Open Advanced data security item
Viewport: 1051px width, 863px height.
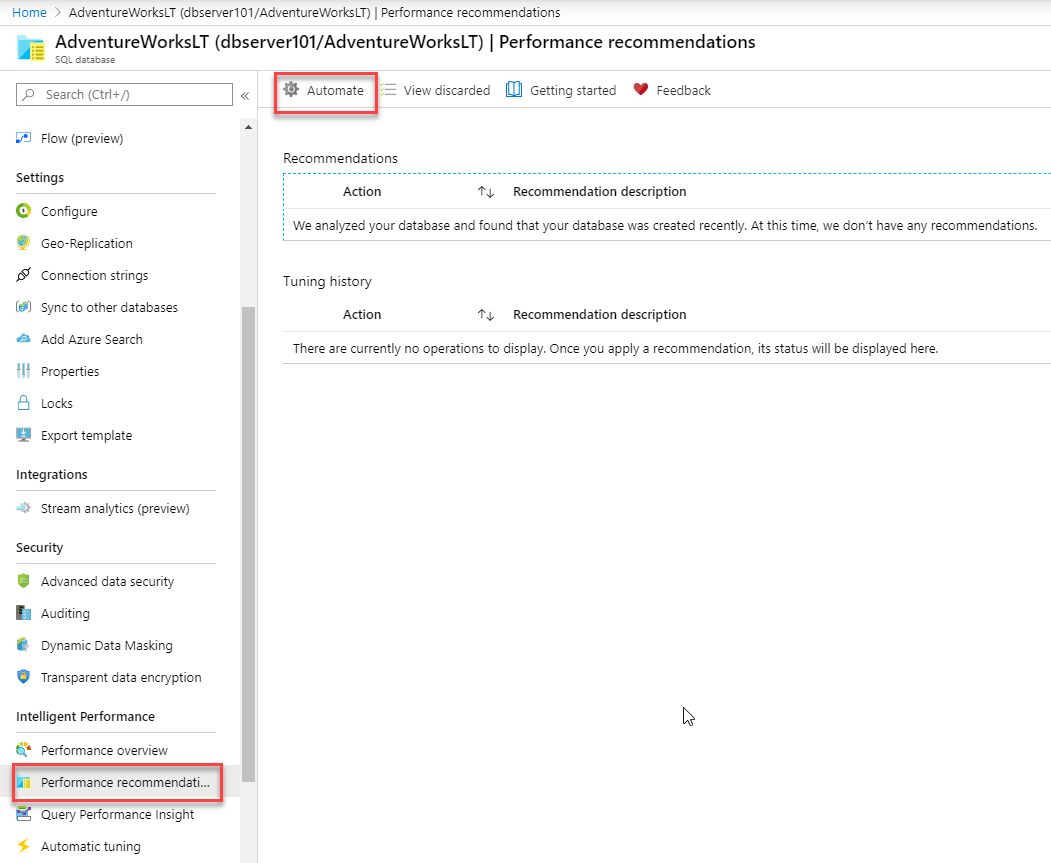click(107, 582)
